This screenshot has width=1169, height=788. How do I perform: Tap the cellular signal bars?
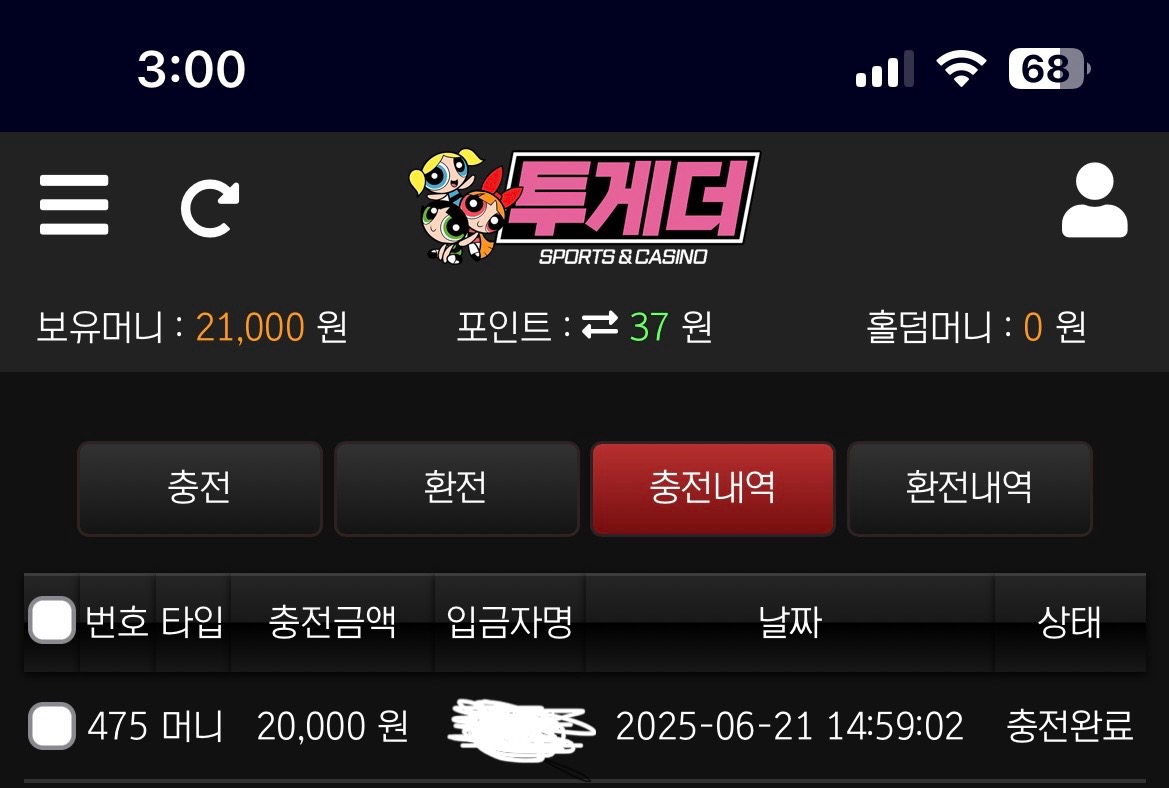coord(884,69)
